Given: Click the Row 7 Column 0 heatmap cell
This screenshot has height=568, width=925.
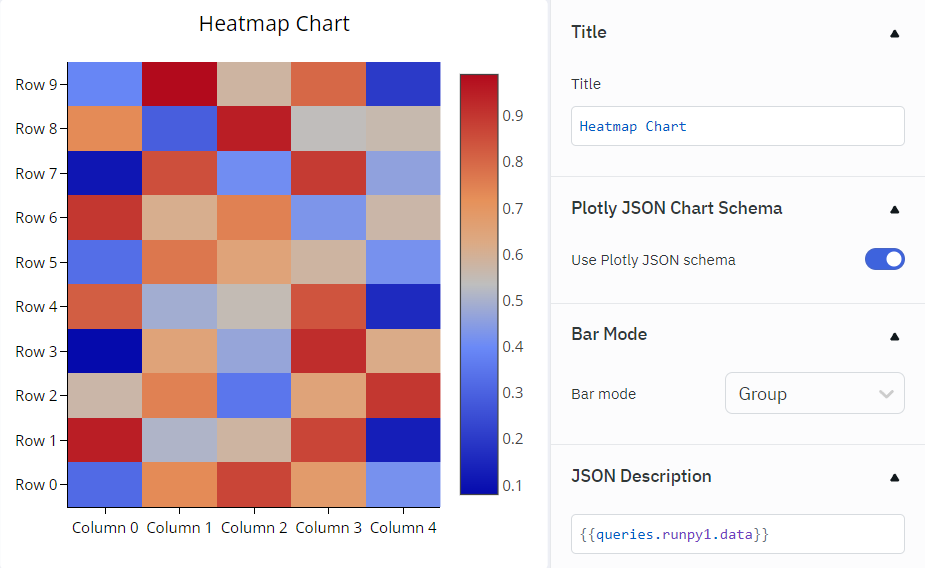Looking at the screenshot, I should pos(105,173).
